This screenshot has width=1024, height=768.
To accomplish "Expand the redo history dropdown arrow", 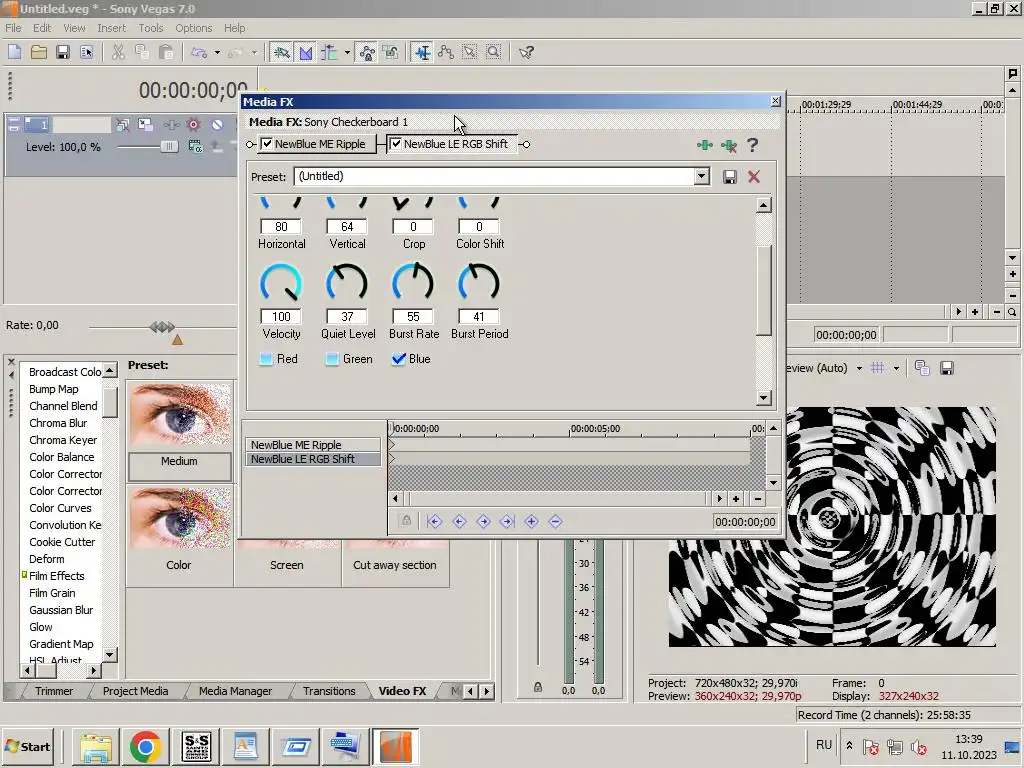I will (254, 53).
